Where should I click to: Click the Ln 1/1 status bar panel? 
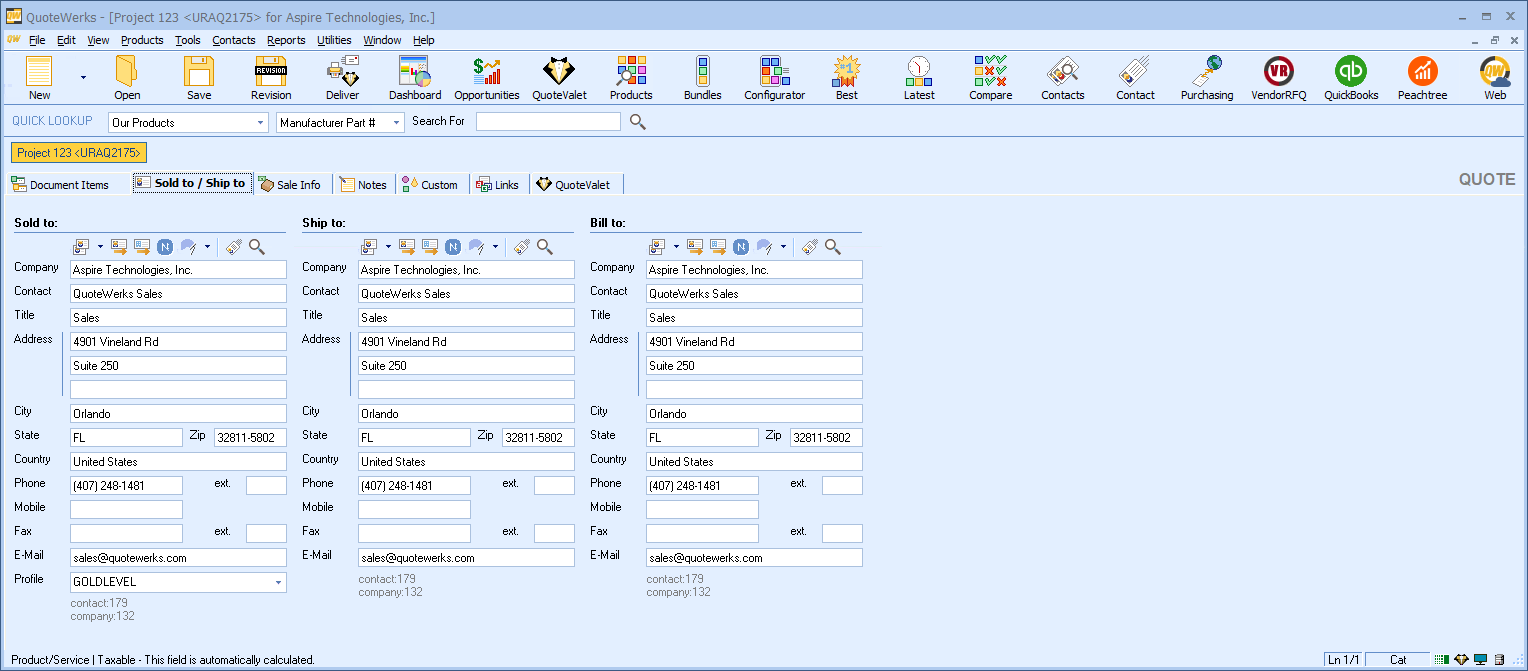(x=1343, y=659)
